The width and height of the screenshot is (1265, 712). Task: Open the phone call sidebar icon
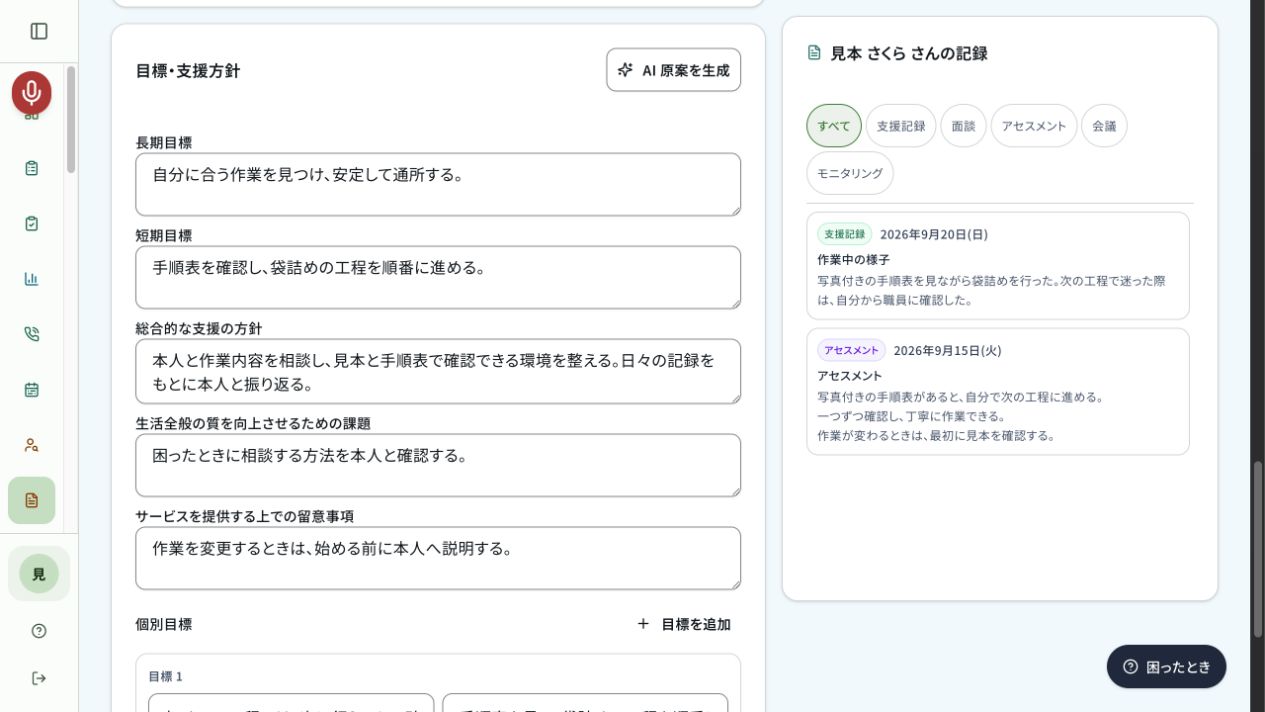click(x=32, y=334)
